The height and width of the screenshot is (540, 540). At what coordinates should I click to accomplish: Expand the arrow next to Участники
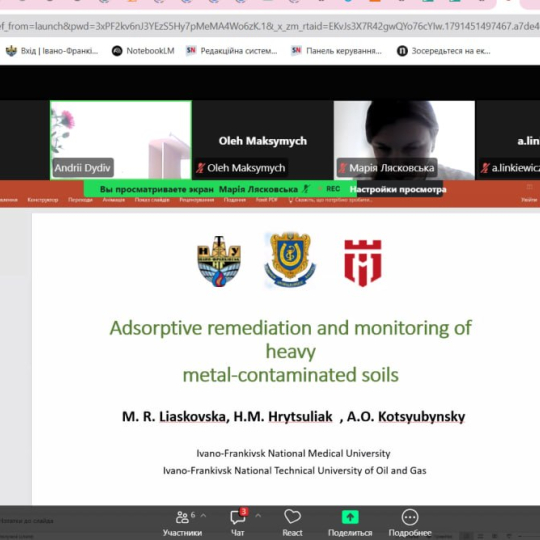pos(203,516)
